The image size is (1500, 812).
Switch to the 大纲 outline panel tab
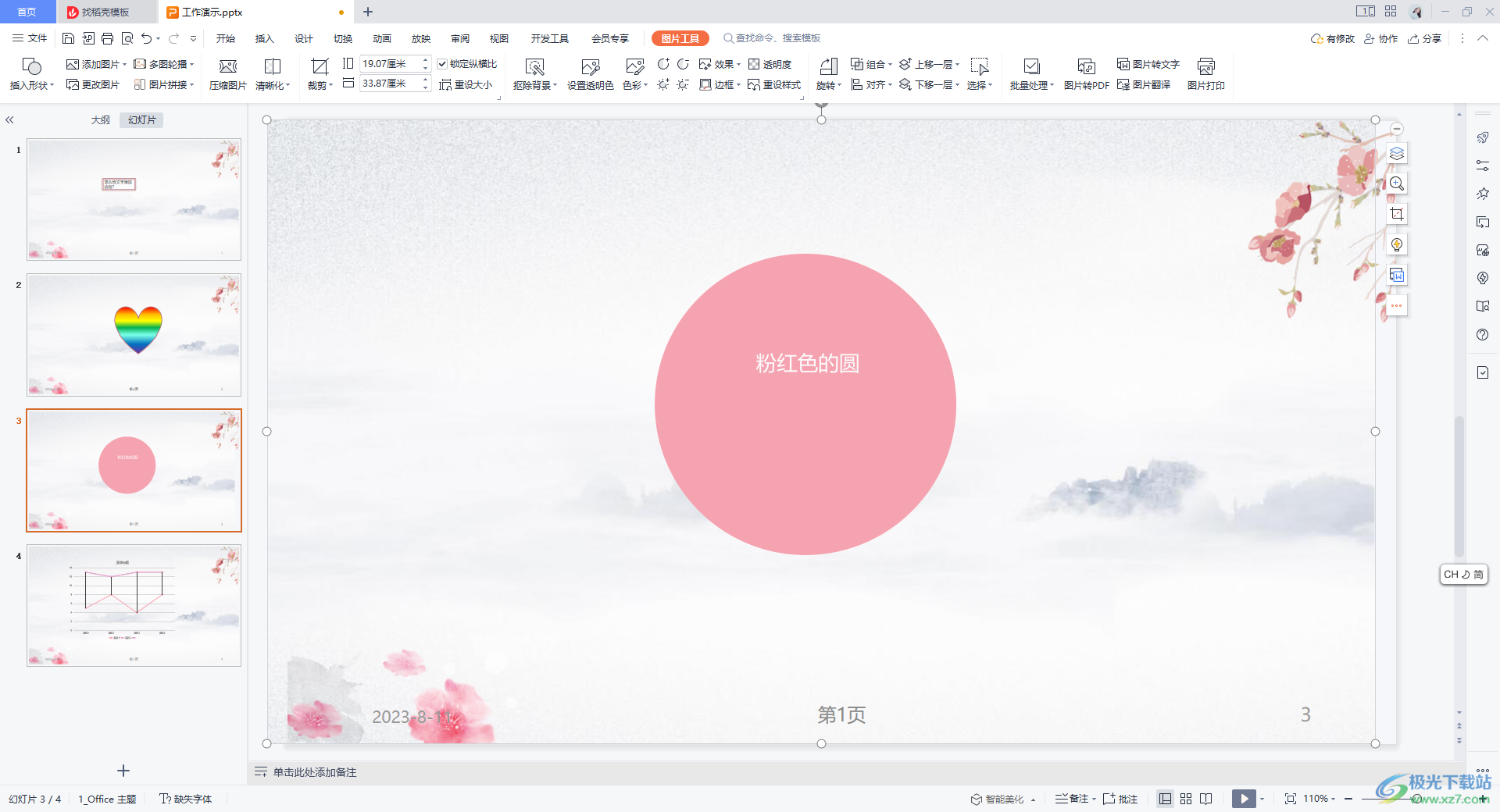click(101, 120)
